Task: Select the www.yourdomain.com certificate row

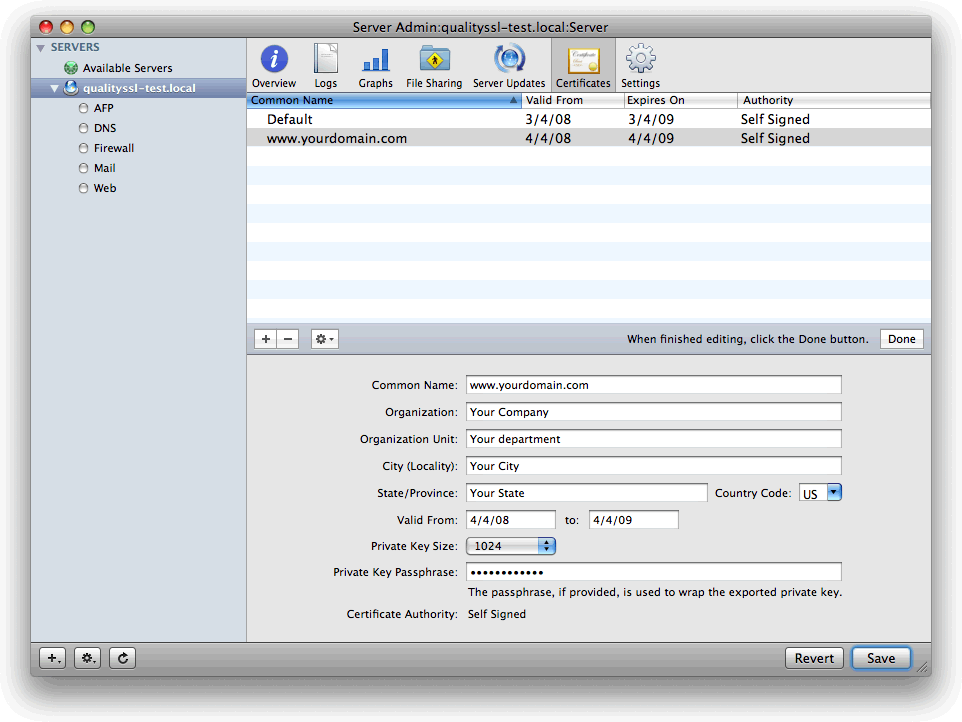Action: pyautogui.click(x=588, y=138)
